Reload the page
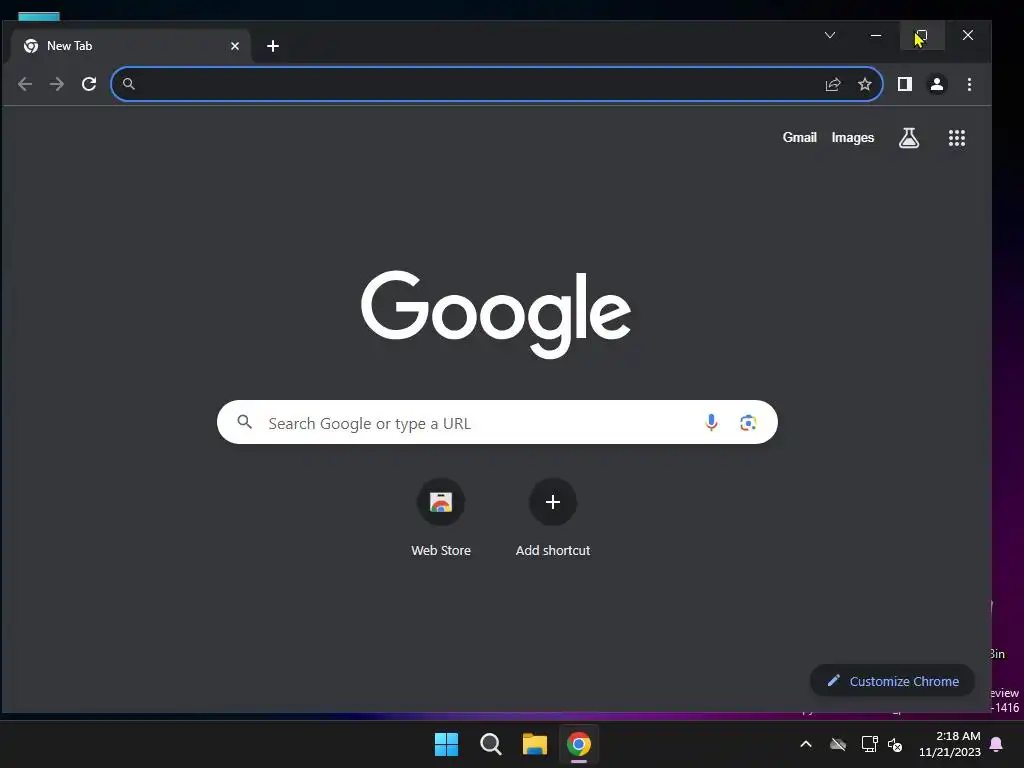1024x768 pixels. click(89, 84)
